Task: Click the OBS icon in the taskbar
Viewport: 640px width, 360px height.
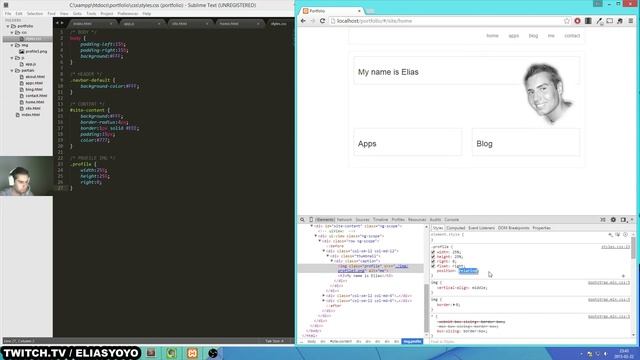Action: (213, 353)
